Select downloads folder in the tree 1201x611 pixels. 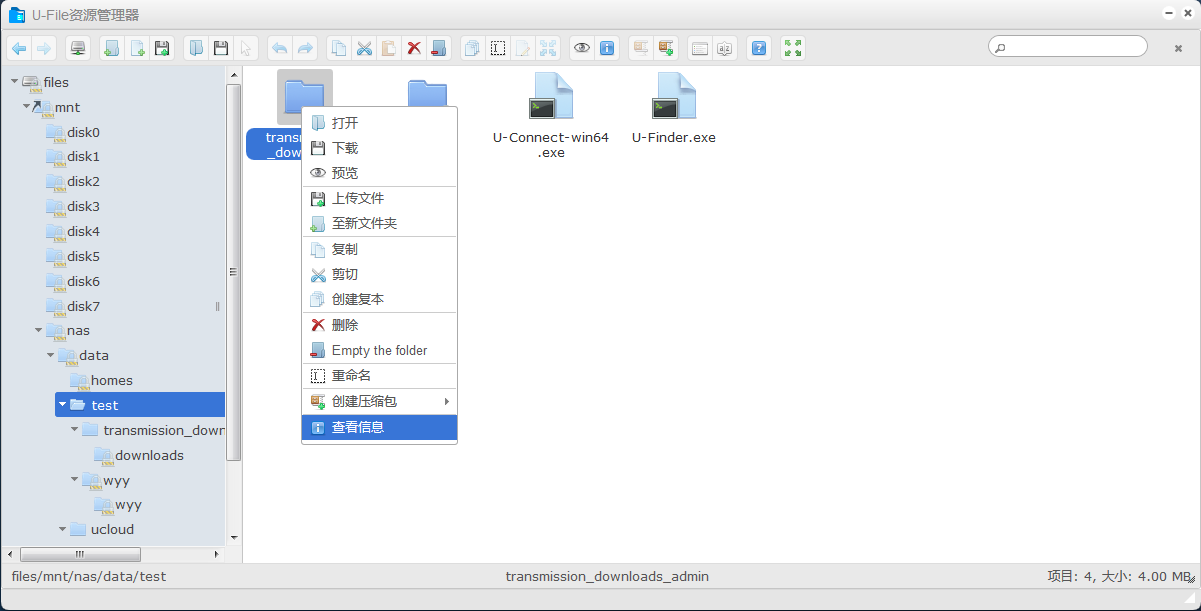coord(149,455)
